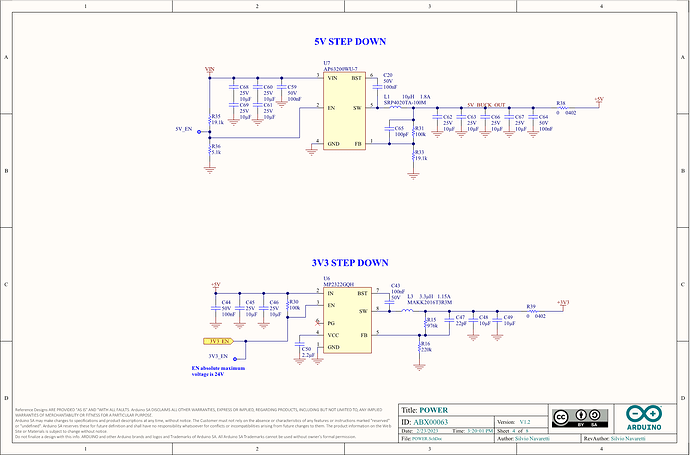Select inductor L3 coil symbol
This screenshot has width=690, height=455.
[407, 311]
